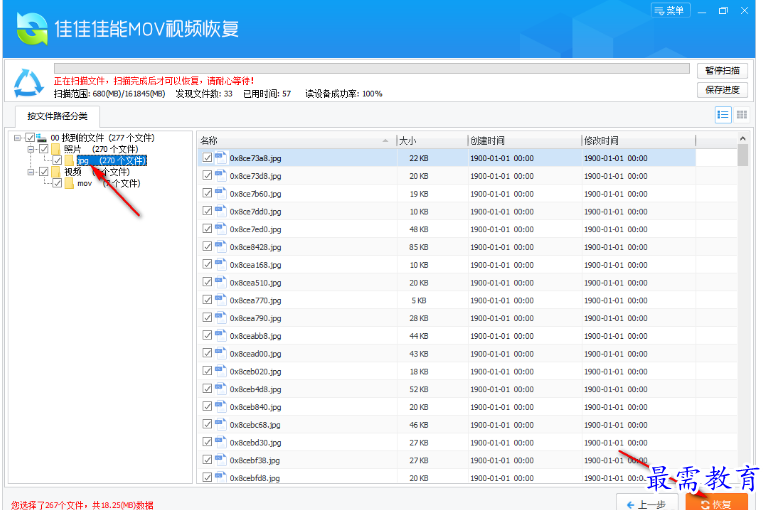This screenshot has height=510, width=768.
Task: Switch to list view icon
Action: pos(723,115)
